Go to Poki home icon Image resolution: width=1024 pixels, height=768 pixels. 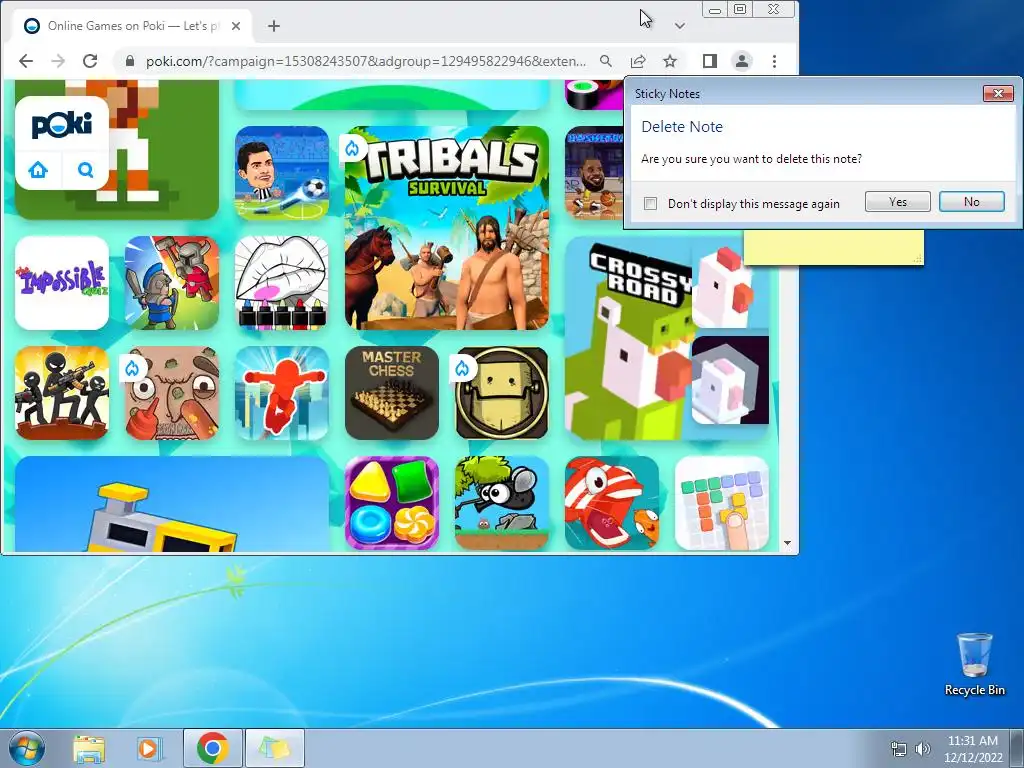click(x=39, y=170)
